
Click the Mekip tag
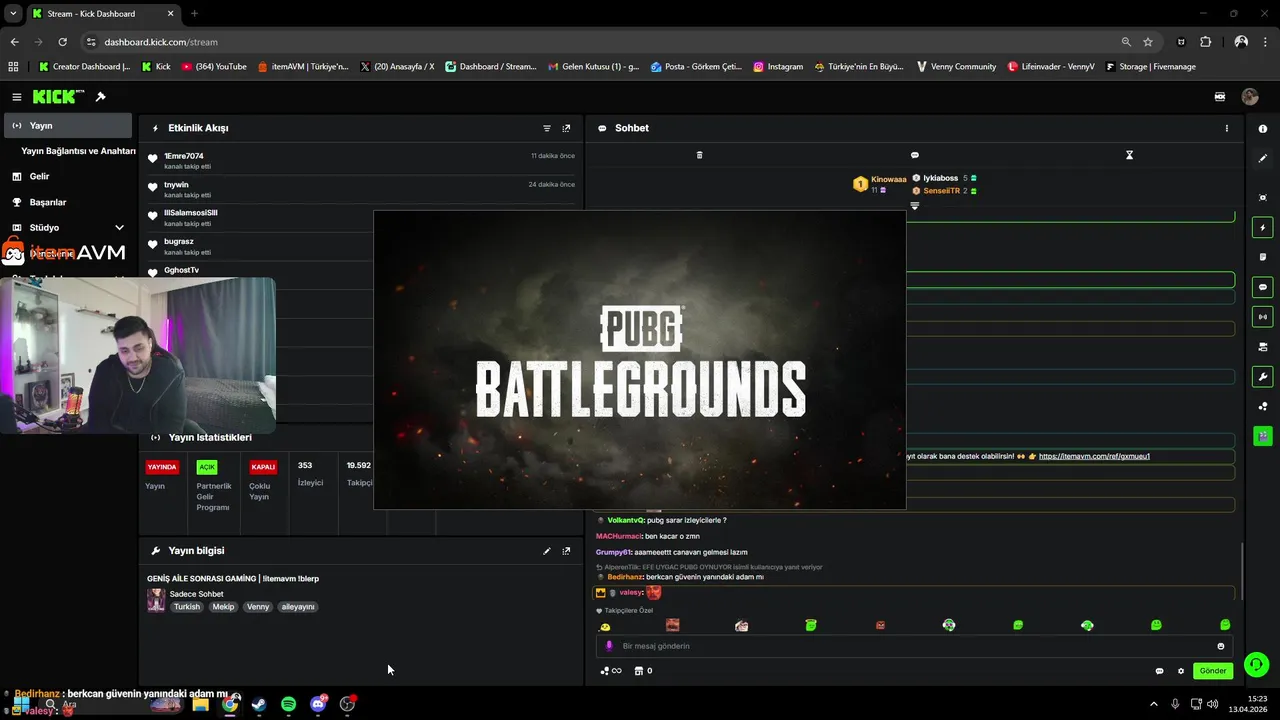tap(222, 607)
